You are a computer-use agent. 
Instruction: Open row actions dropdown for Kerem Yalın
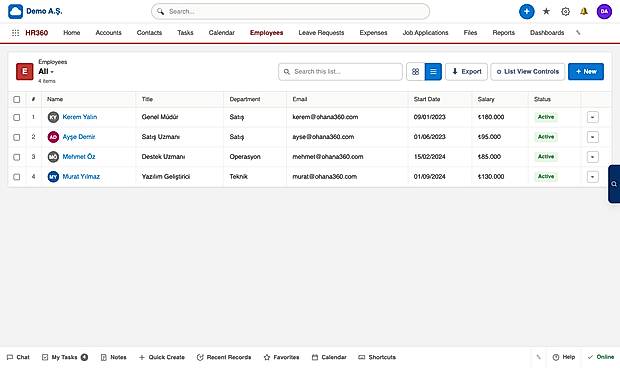[592, 117]
